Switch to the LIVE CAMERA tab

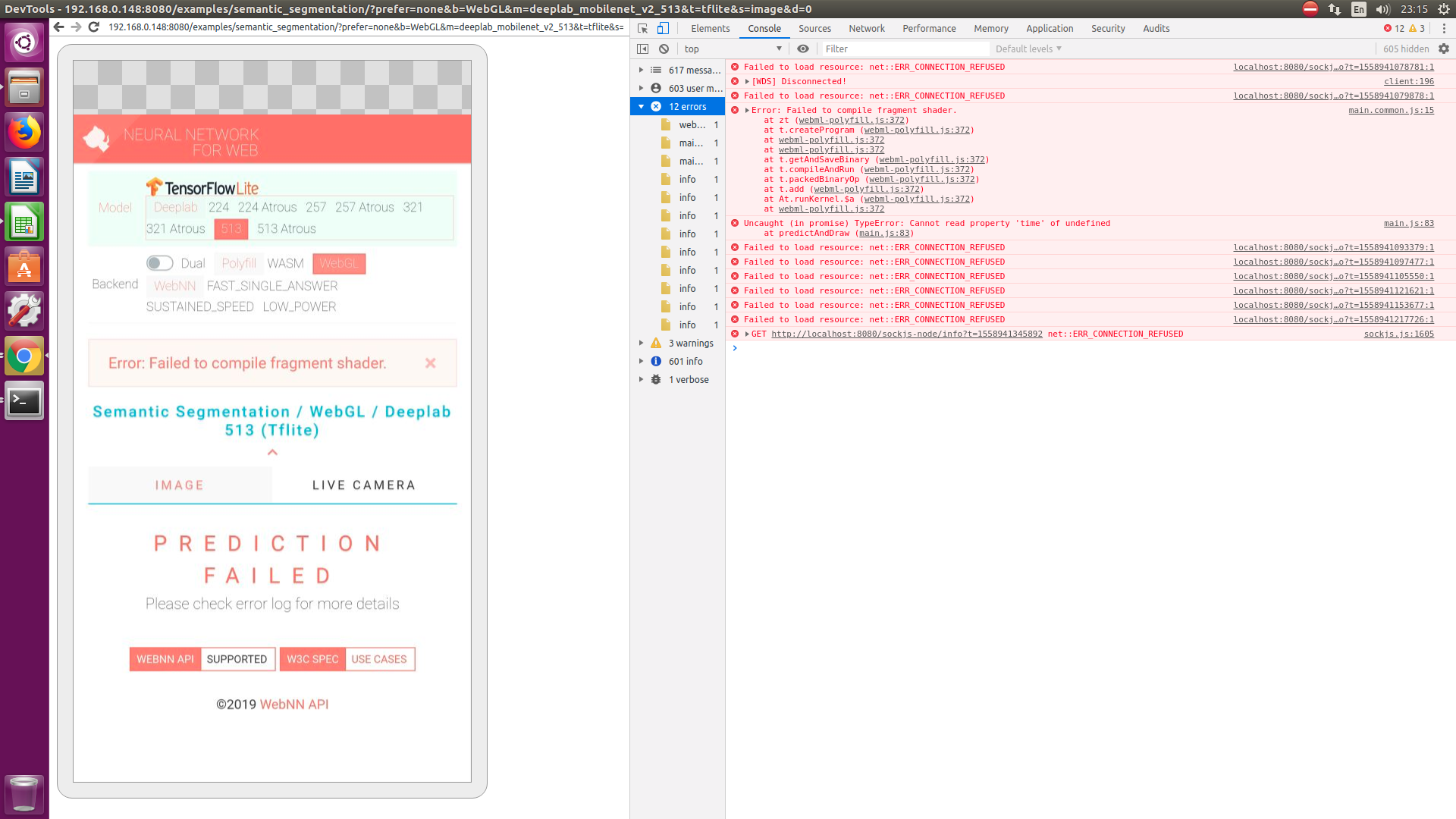tap(362, 485)
